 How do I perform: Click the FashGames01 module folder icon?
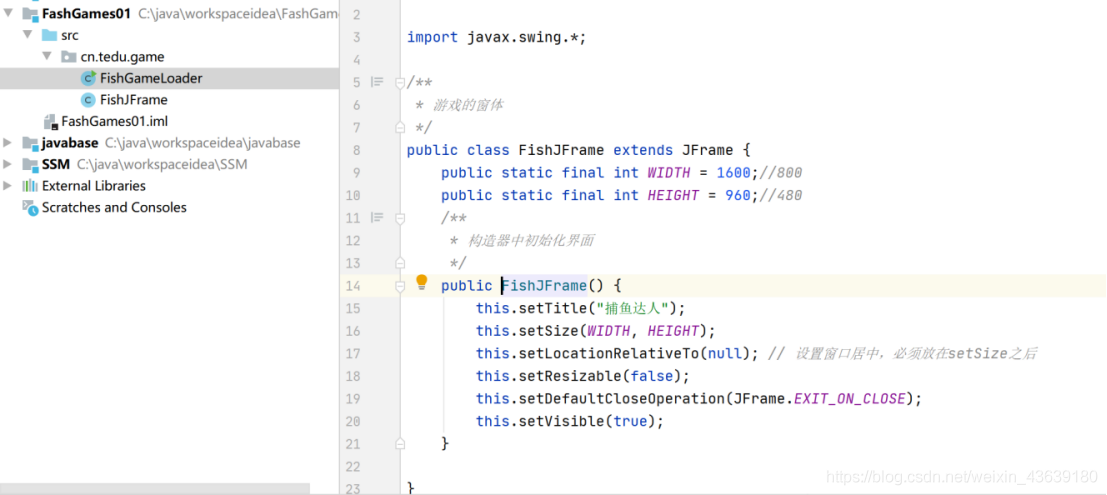(30, 13)
